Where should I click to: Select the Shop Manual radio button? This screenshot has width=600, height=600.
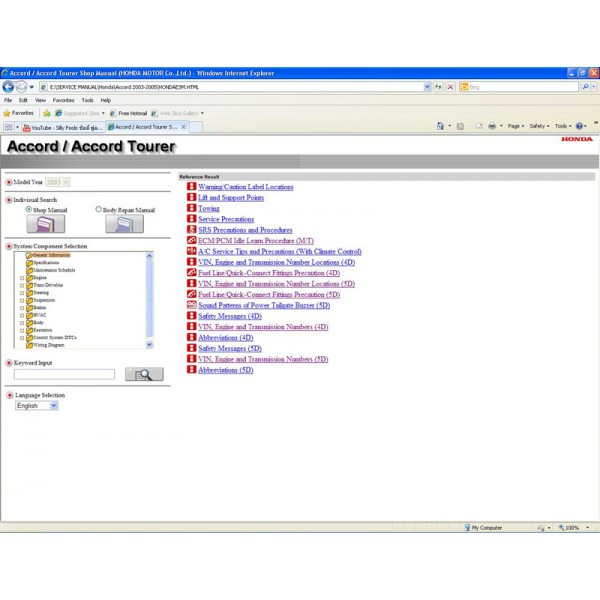click(29, 209)
